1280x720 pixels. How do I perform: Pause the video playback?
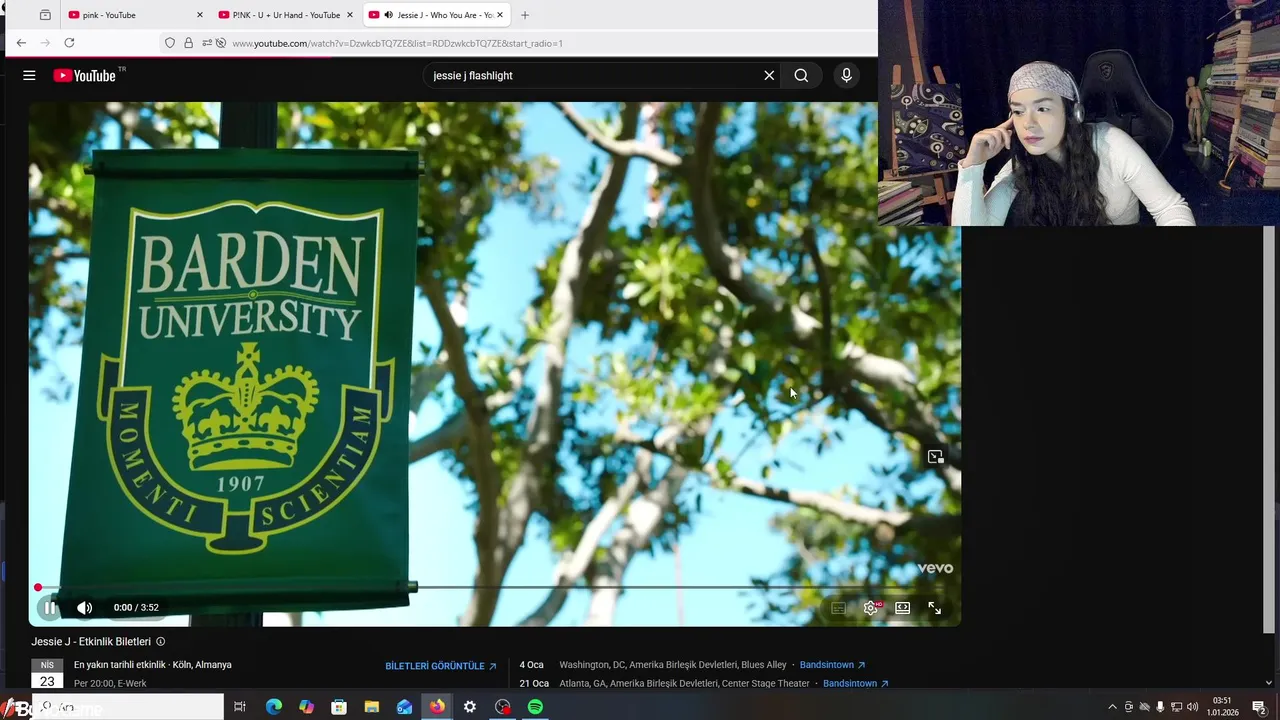(x=50, y=607)
